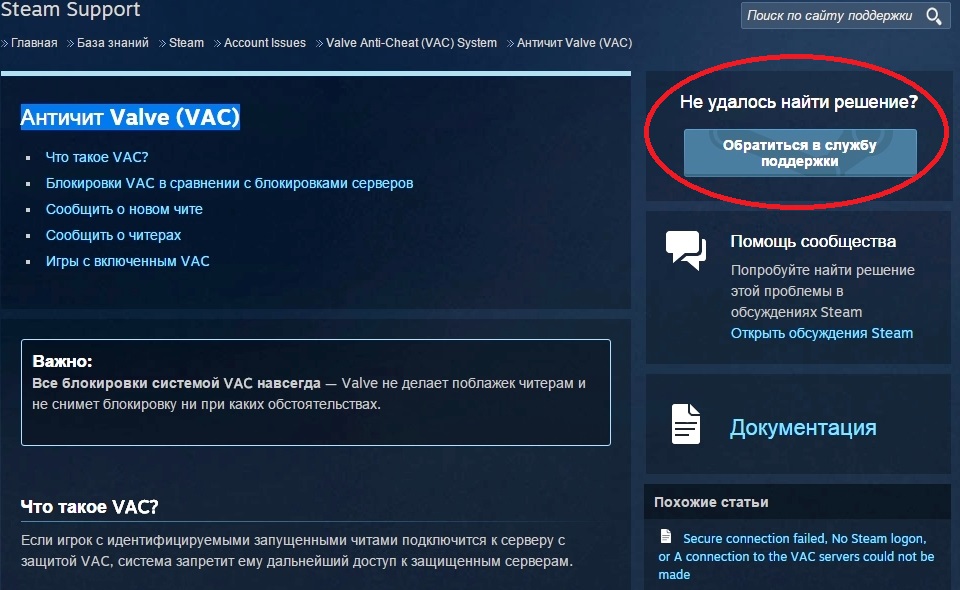Open Открыть обсуждения Steam link
Viewport: 960px width, 590px height.
click(x=822, y=334)
